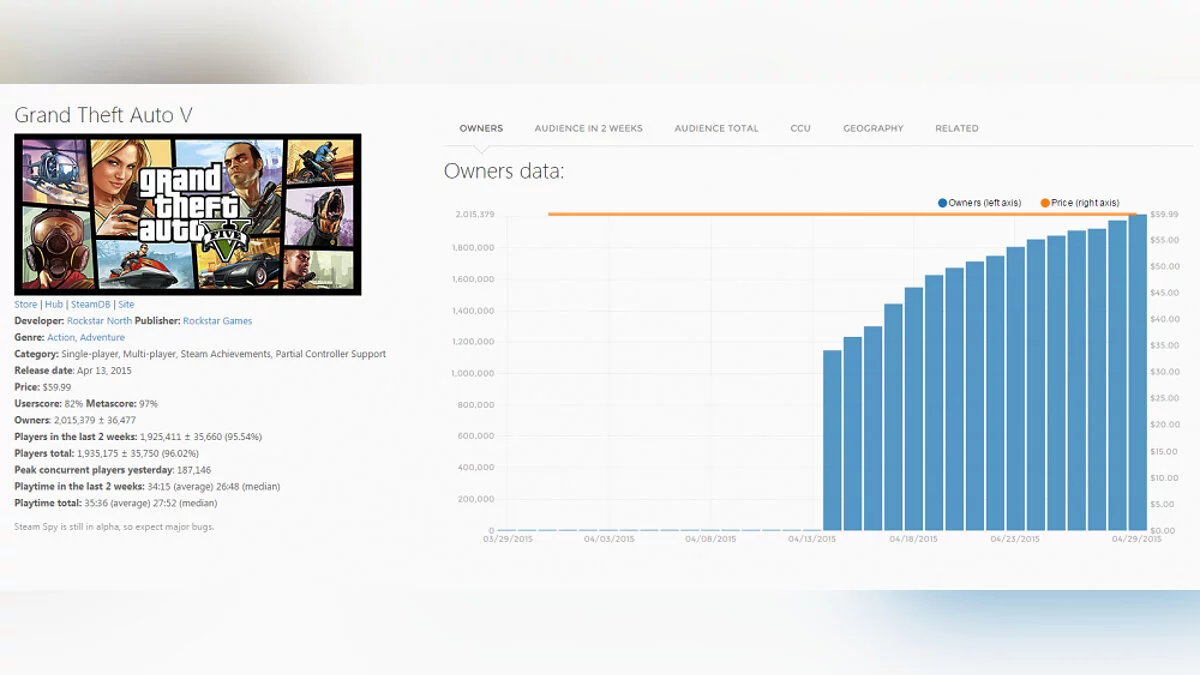The image size is (1200, 675).
Task: Click the orange Price legend dot
Action: pyautogui.click(x=1045, y=203)
